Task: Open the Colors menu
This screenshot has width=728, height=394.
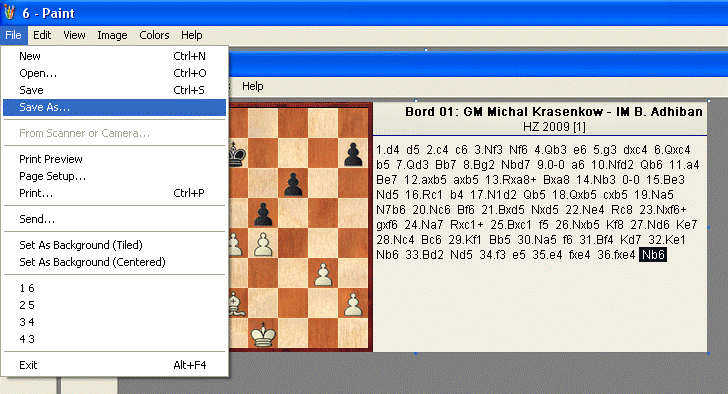Action: click(154, 35)
